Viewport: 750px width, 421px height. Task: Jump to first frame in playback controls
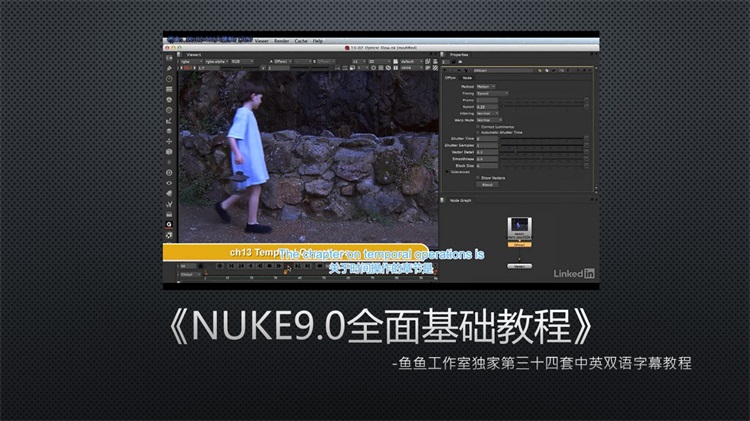tap(231, 266)
